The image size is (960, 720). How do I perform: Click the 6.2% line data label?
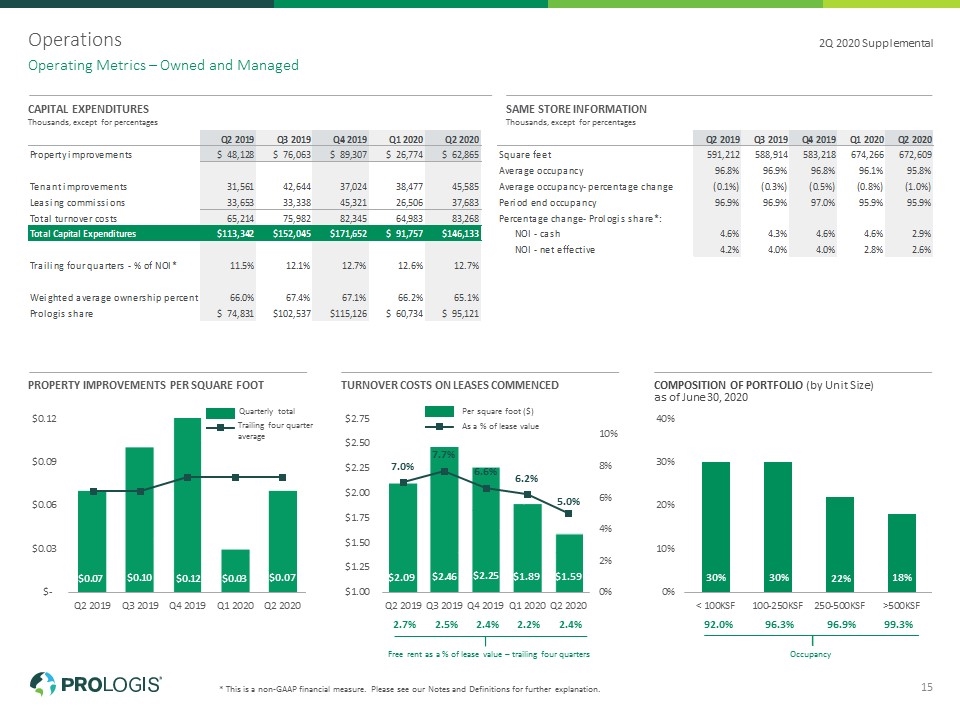pos(527,478)
